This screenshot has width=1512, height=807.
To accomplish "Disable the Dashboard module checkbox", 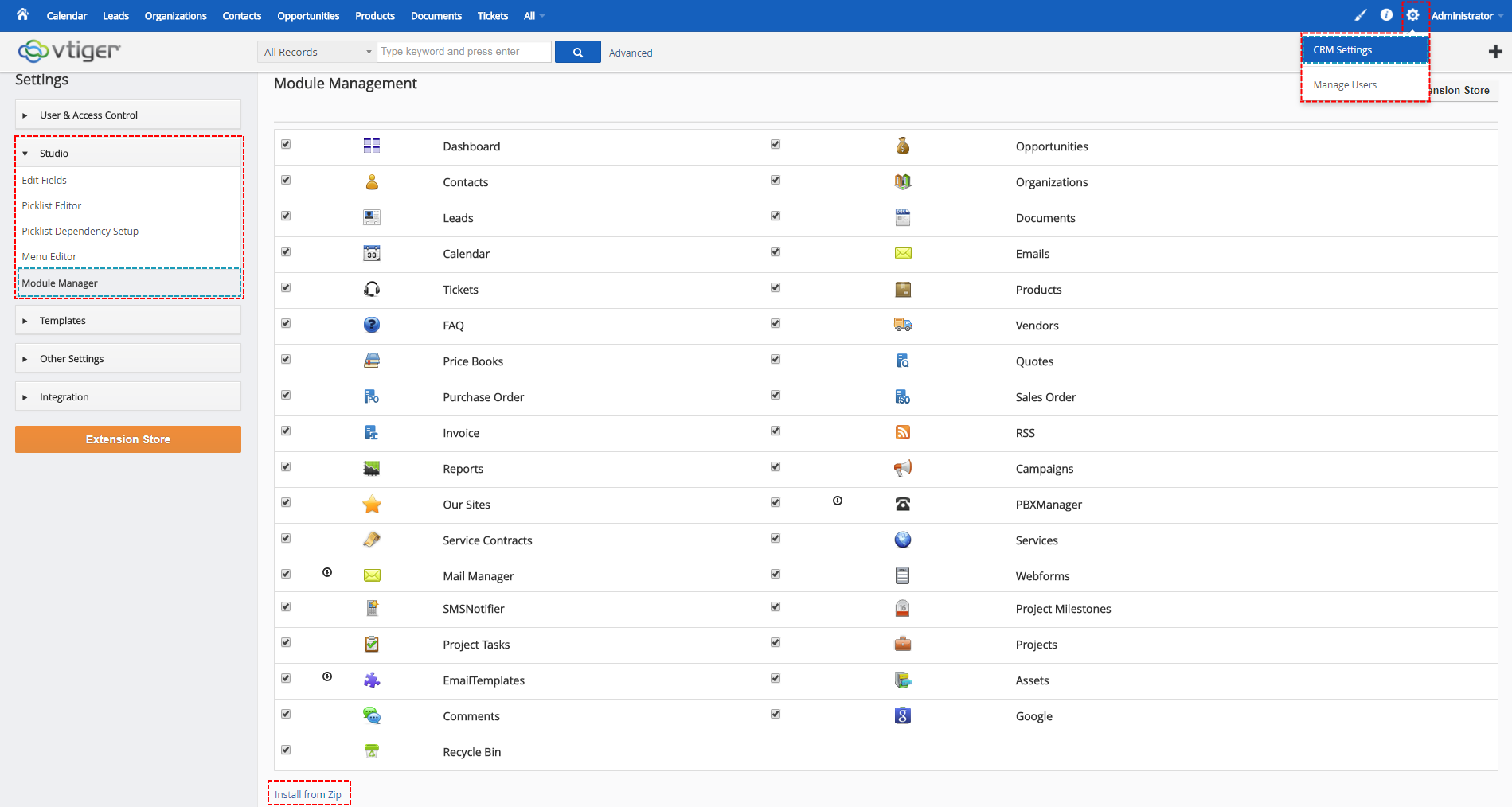I will pos(286,144).
